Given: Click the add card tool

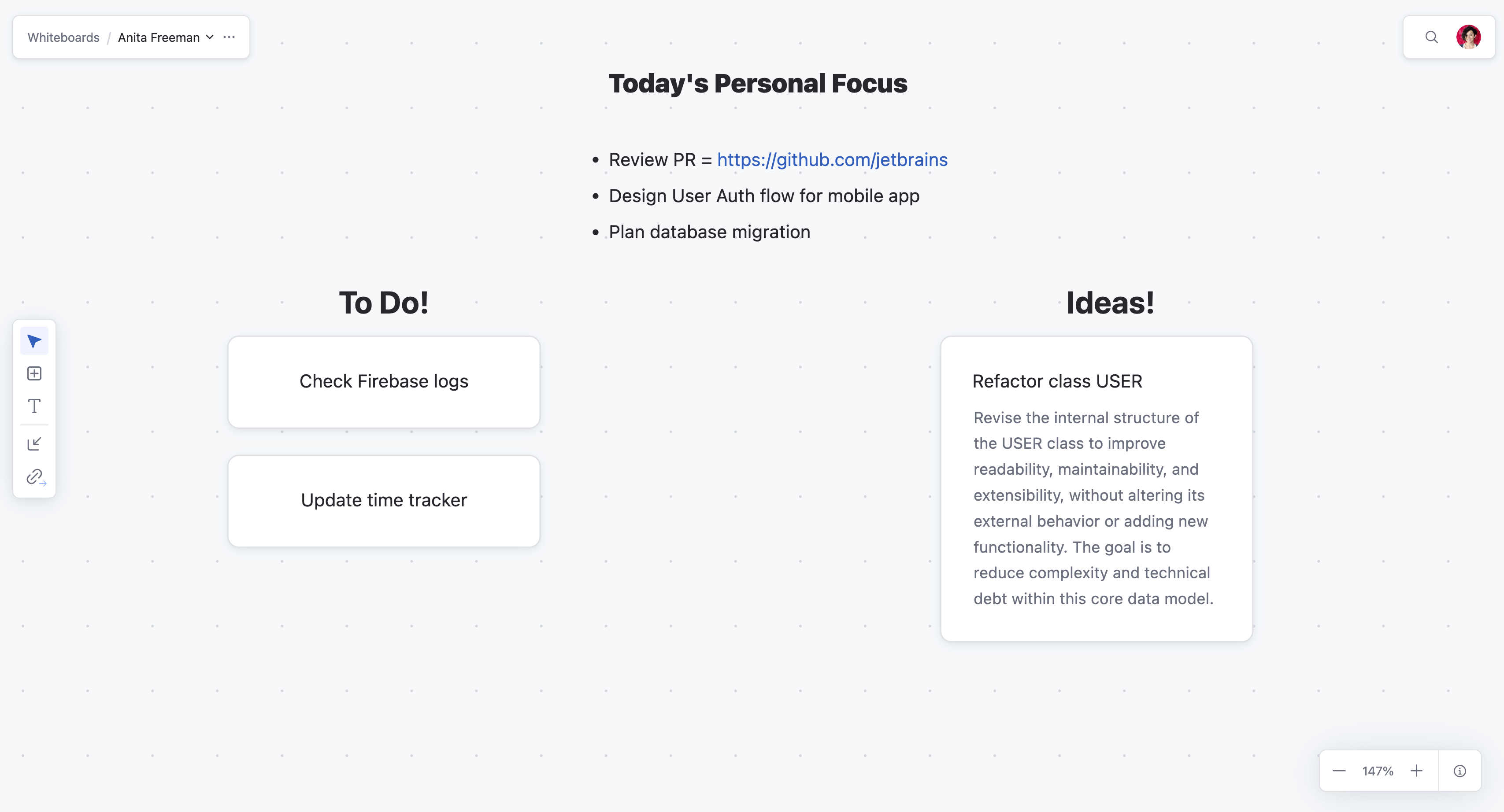Looking at the screenshot, I should (34, 373).
